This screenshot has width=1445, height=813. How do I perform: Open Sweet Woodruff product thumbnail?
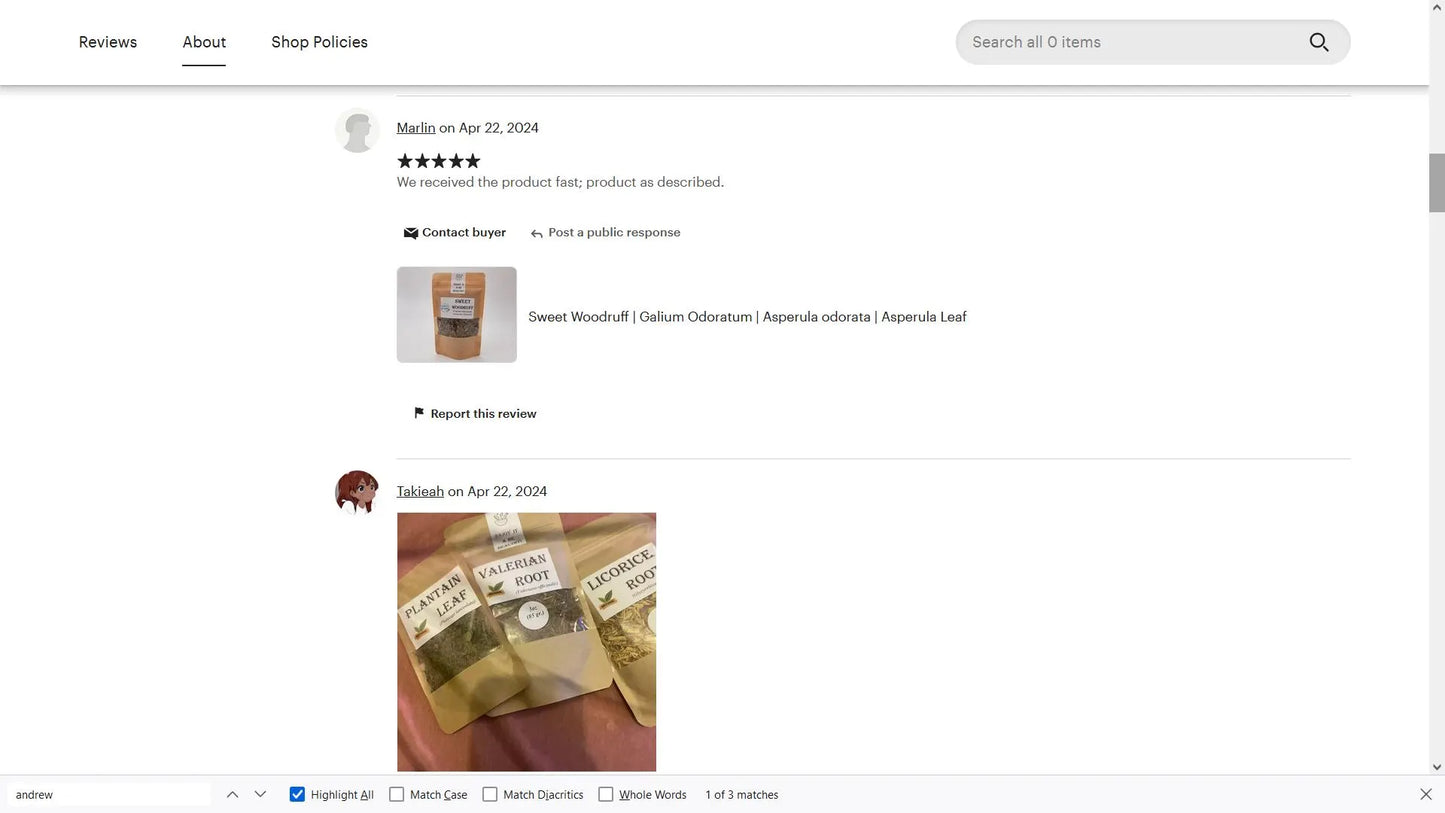click(x=457, y=314)
